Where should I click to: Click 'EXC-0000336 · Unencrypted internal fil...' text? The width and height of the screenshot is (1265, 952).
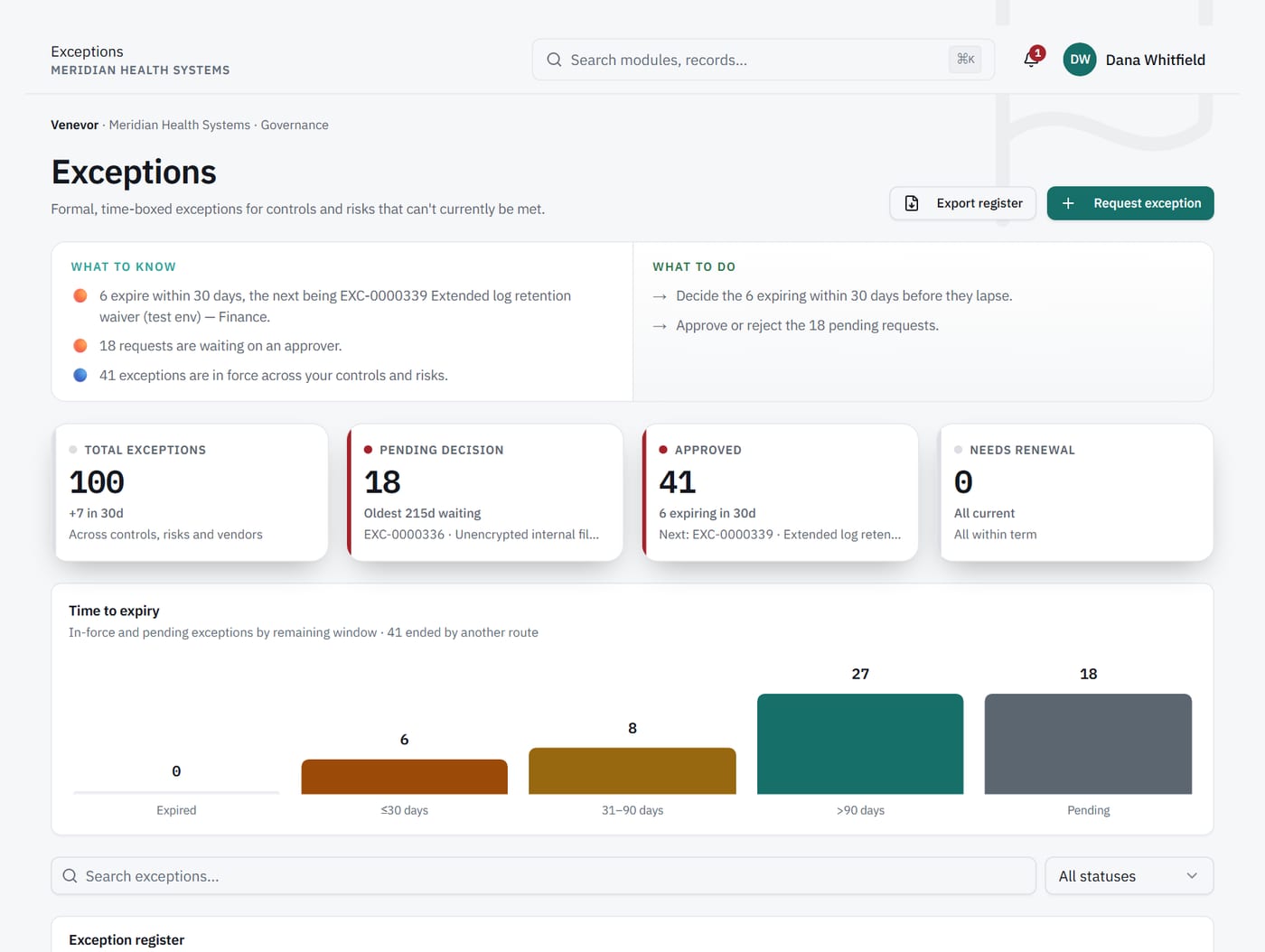pos(482,535)
